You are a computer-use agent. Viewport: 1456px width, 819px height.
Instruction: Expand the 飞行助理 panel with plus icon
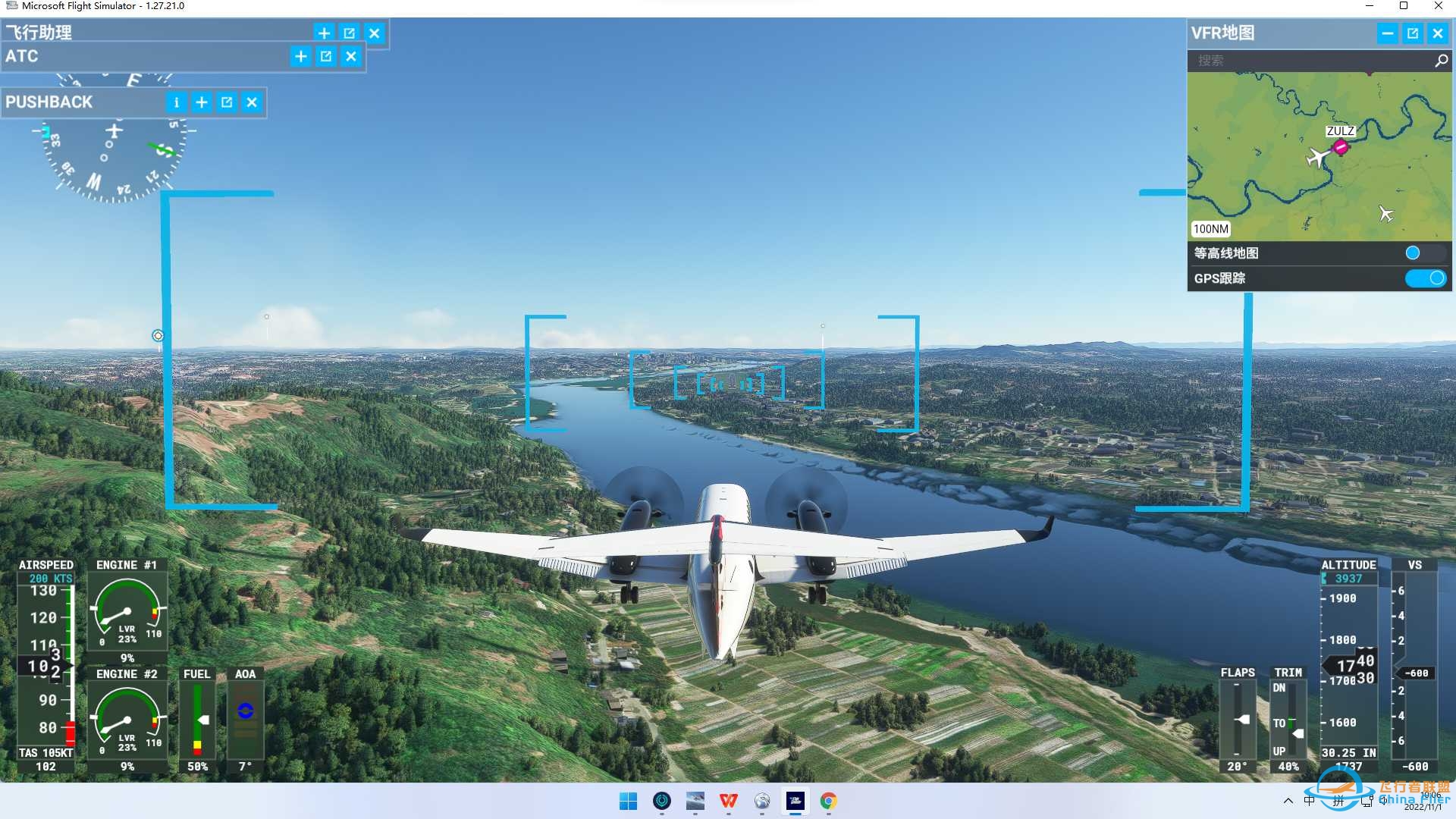(x=324, y=33)
